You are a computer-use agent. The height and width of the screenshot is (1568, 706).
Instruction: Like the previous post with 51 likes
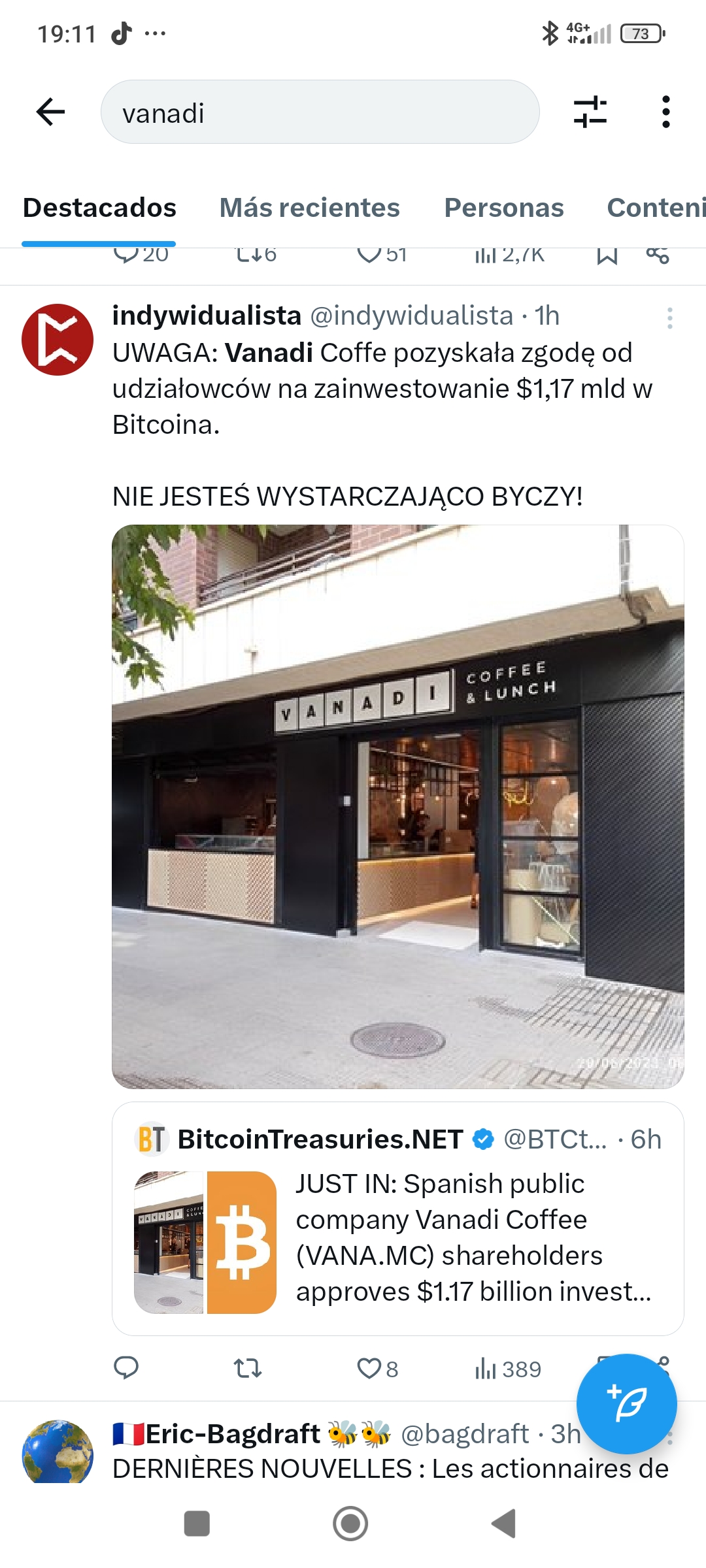(382, 255)
